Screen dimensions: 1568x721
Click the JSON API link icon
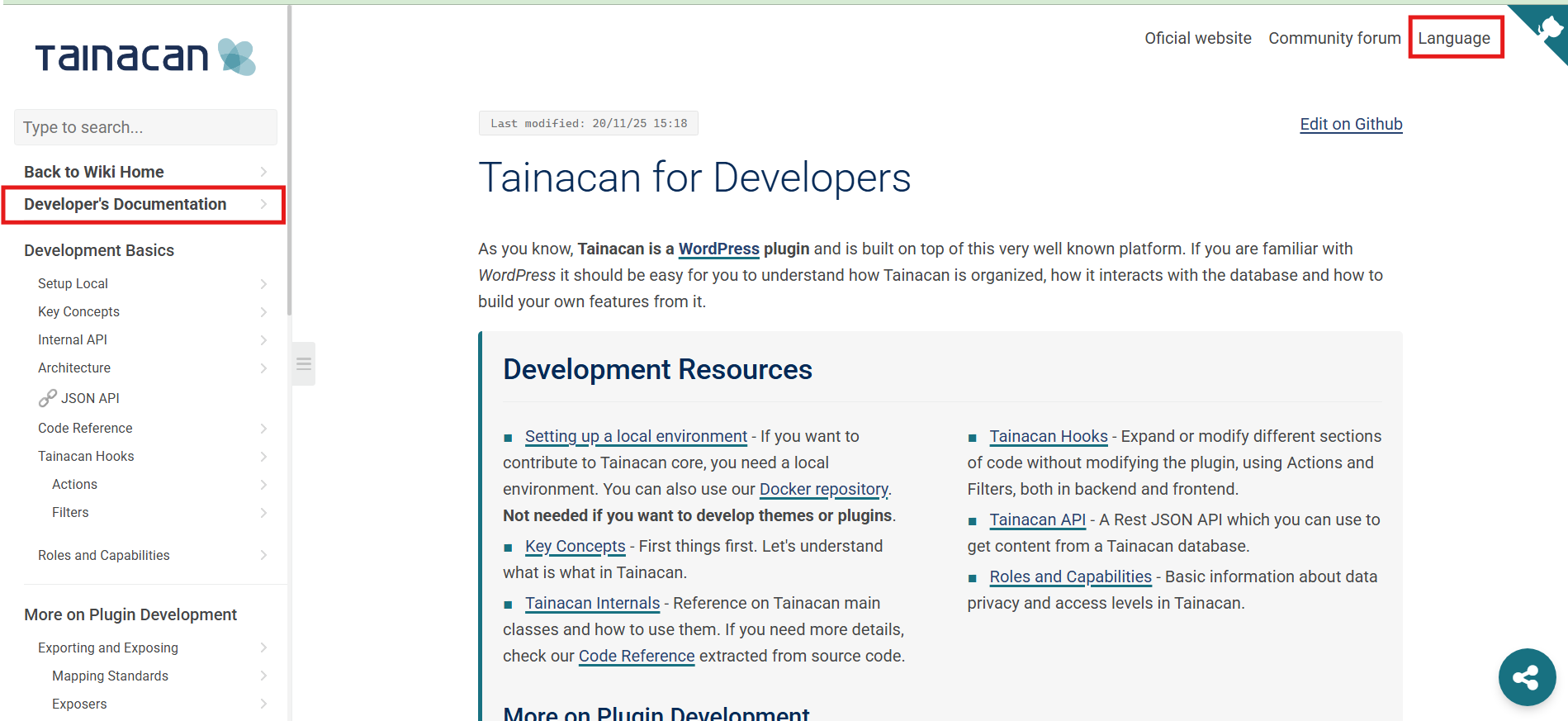(x=47, y=398)
